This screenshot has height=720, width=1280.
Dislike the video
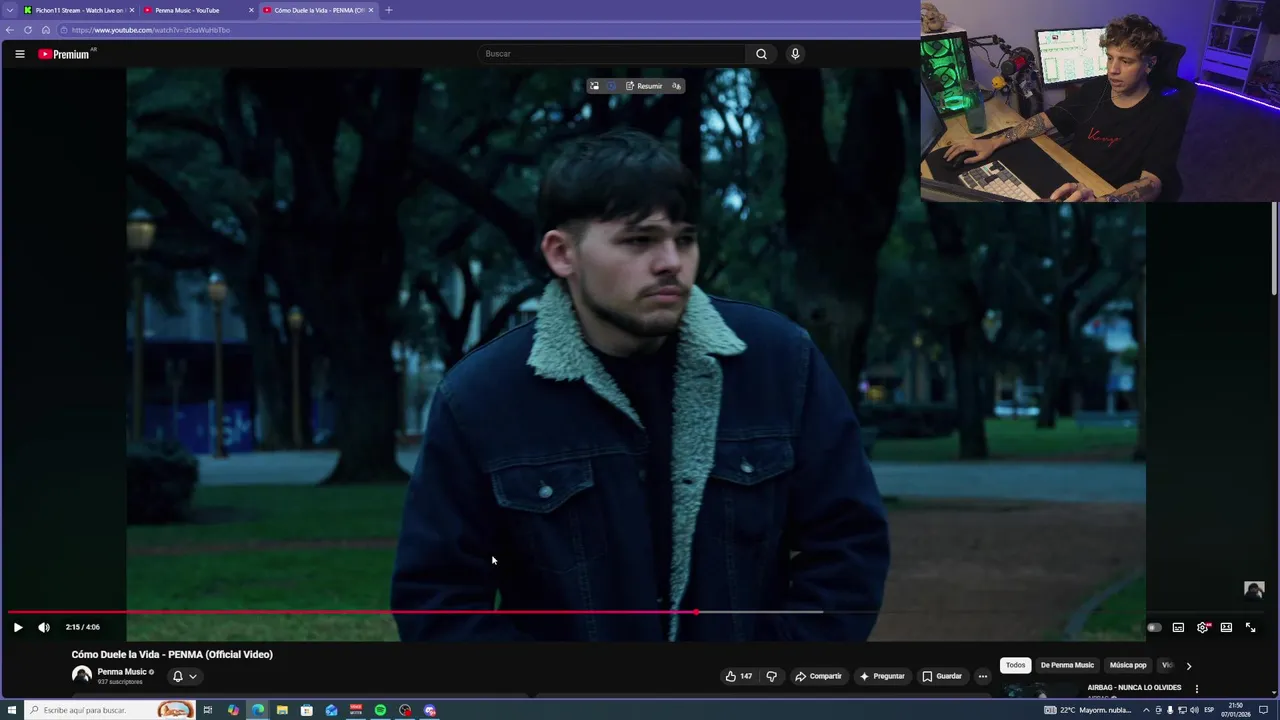coord(771,676)
